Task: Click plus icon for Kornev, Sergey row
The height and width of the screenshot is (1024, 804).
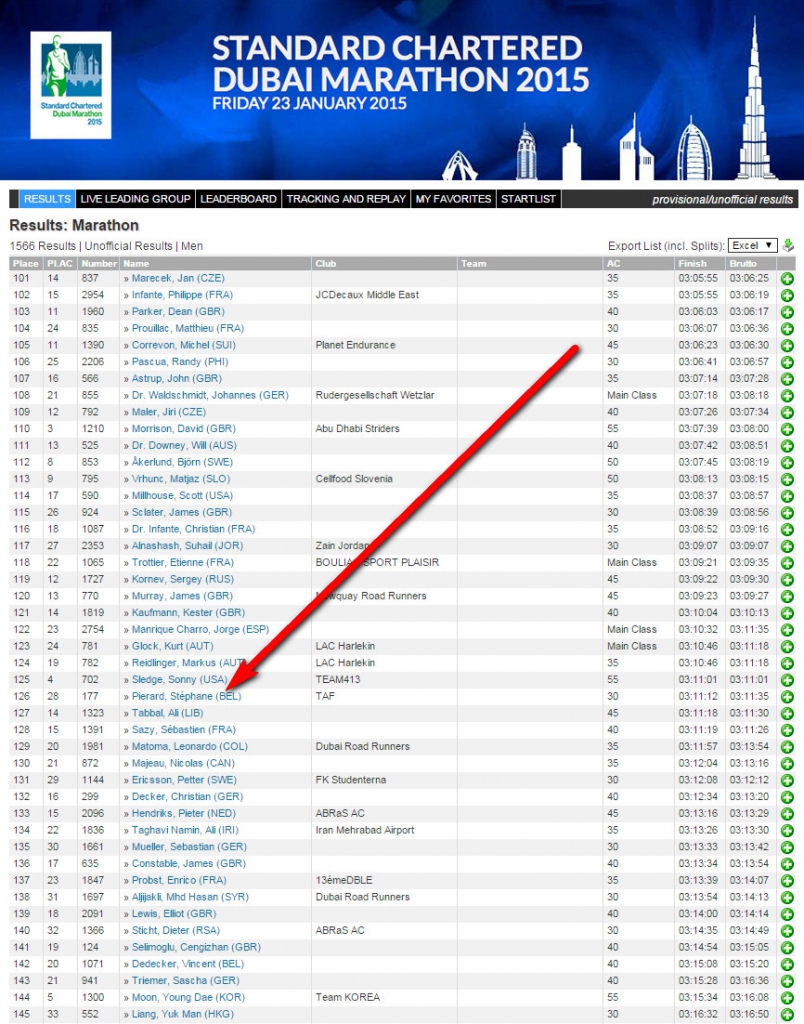Action: tap(787, 580)
